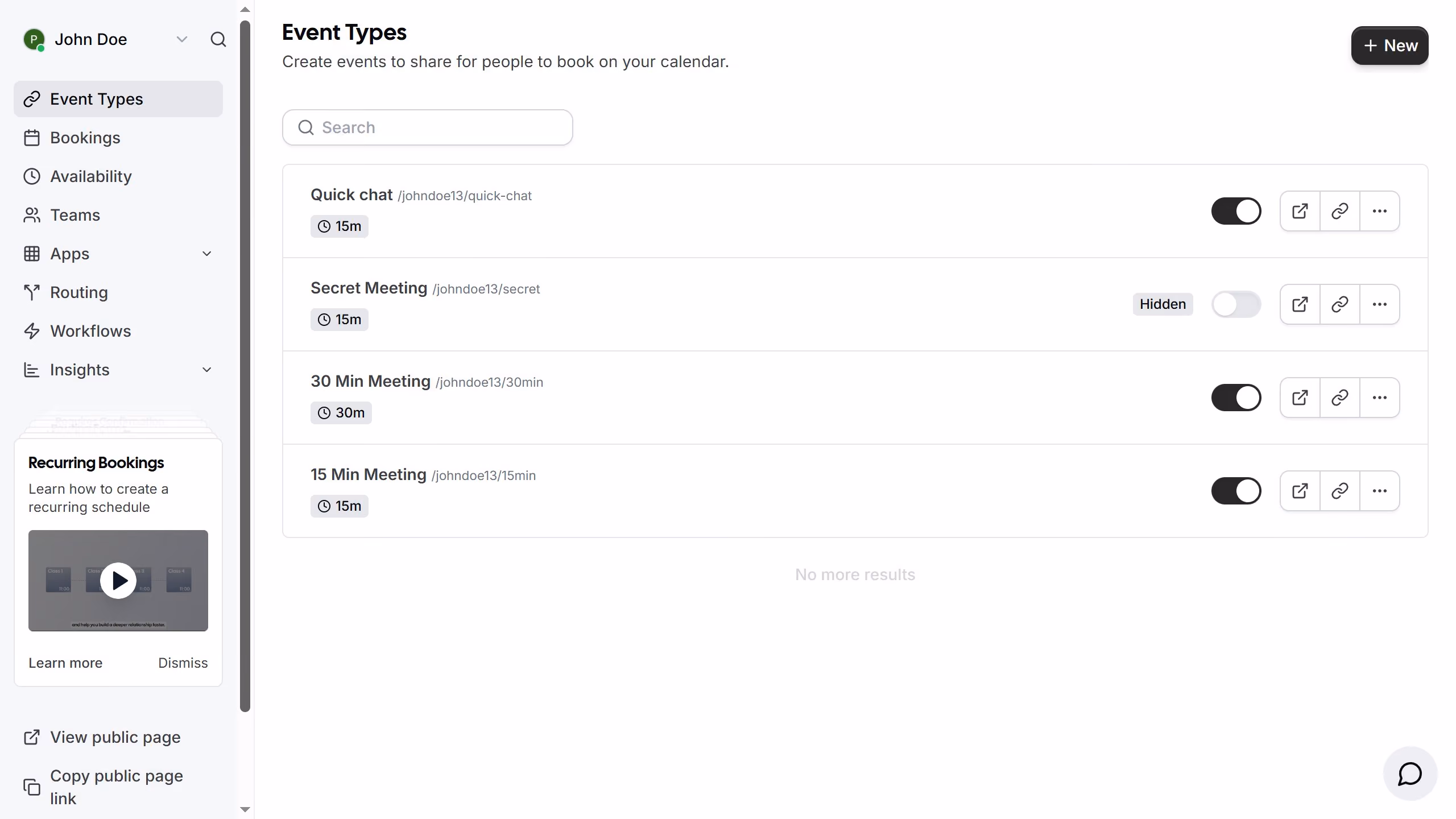This screenshot has height=819, width=1456.
Task: Click the /johndoe13/15min URL text
Action: [x=483, y=475]
